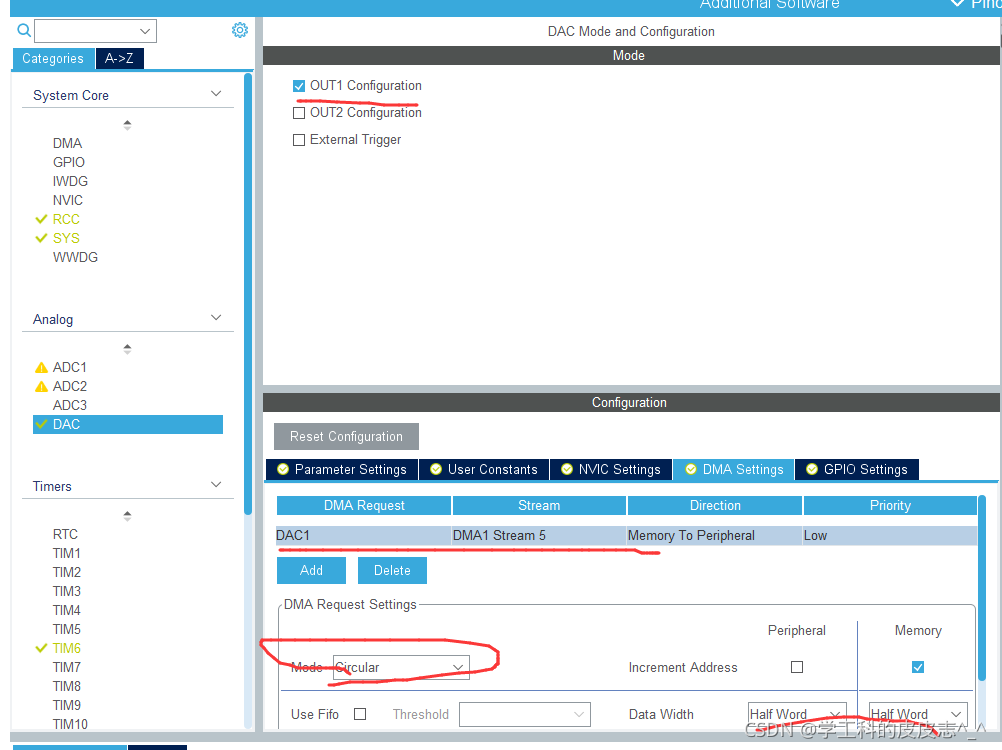Collapse the Analog category

(216, 318)
